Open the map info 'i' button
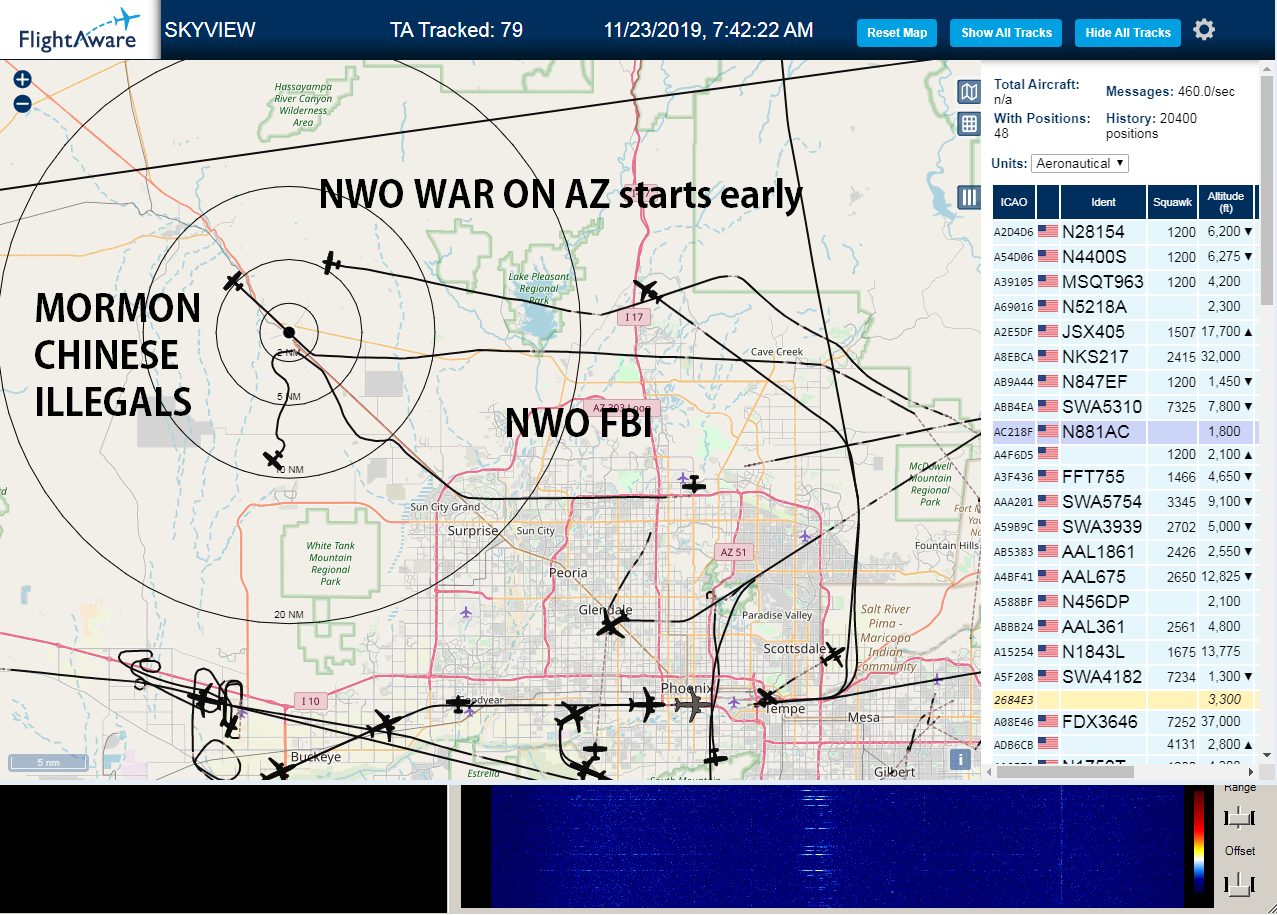Image resolution: width=1277 pixels, height=915 pixels. [960, 759]
